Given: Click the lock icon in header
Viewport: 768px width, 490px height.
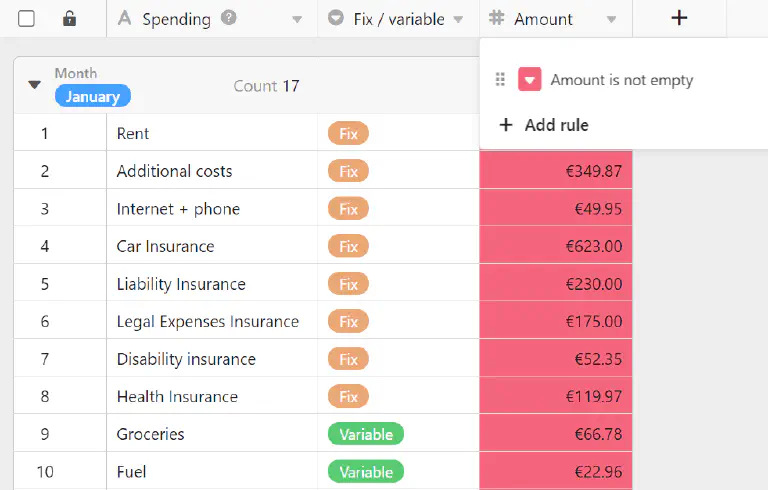Looking at the screenshot, I should pyautogui.click(x=69, y=18).
